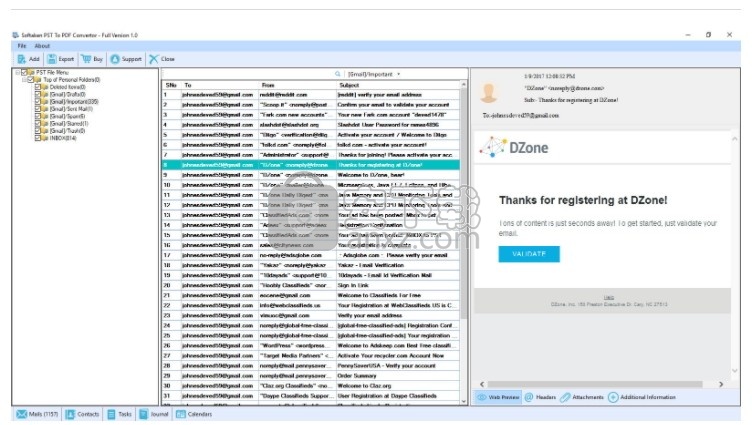Uncheck the [Gmail]/Sent Mail checkbox
This screenshot has width=752, height=425.
(x=37, y=109)
